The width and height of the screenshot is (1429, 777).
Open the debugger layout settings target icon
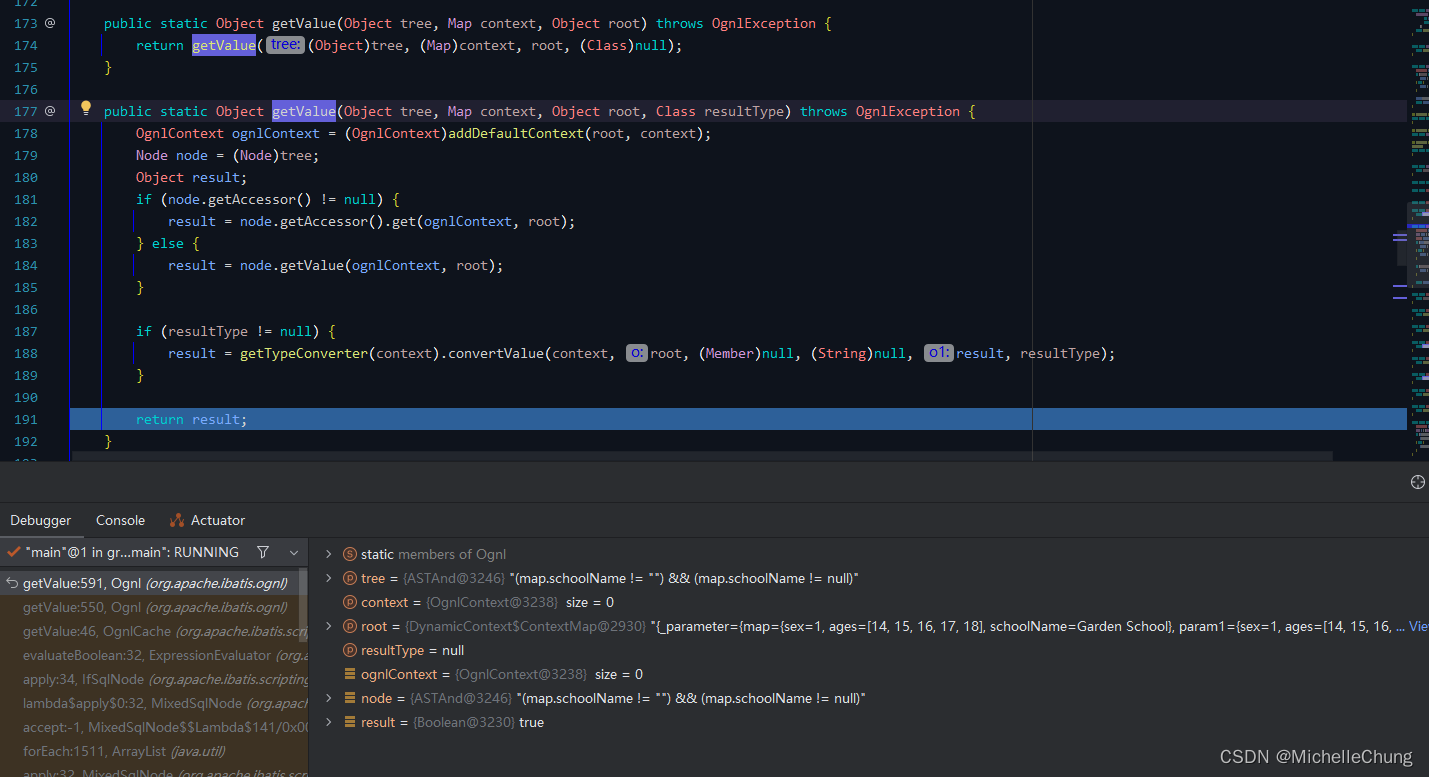(x=1417, y=482)
